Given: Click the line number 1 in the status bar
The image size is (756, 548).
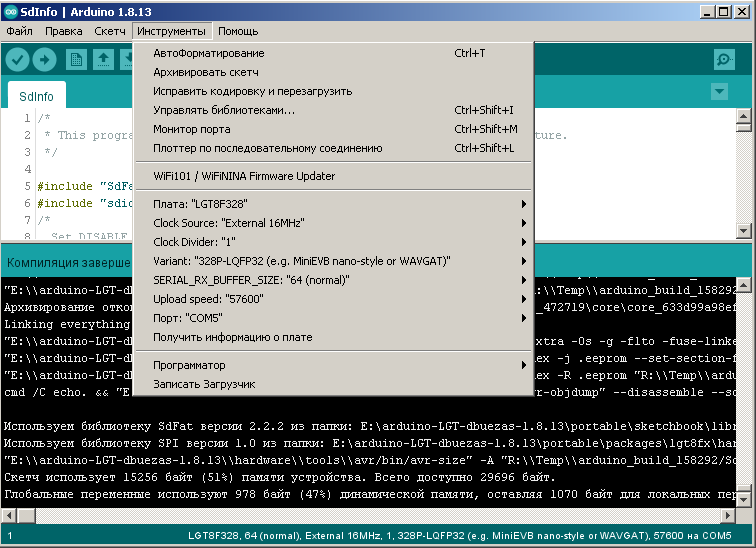Looking at the screenshot, I should pyautogui.click(x=10, y=535).
